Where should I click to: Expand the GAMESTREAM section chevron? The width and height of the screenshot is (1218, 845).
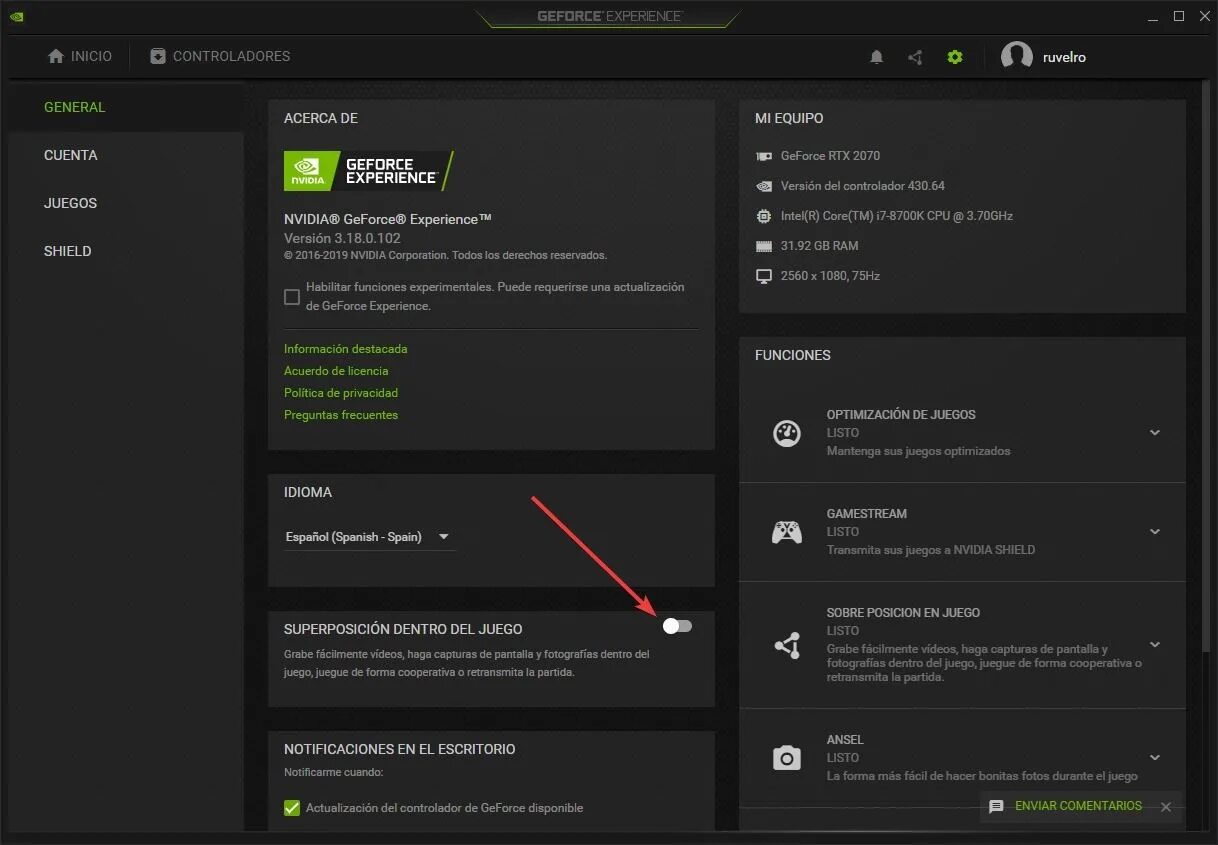point(1155,532)
